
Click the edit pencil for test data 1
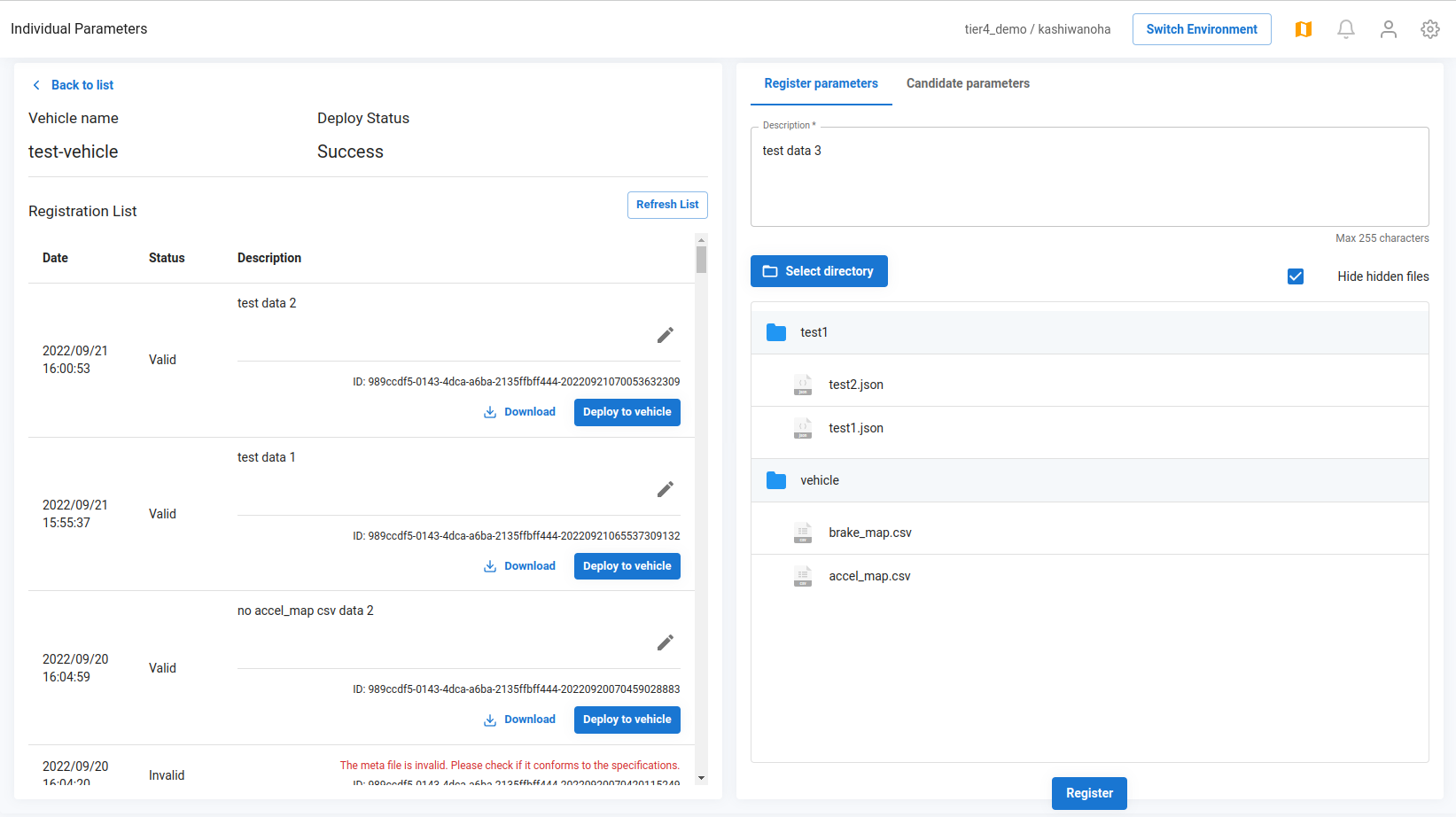666,489
